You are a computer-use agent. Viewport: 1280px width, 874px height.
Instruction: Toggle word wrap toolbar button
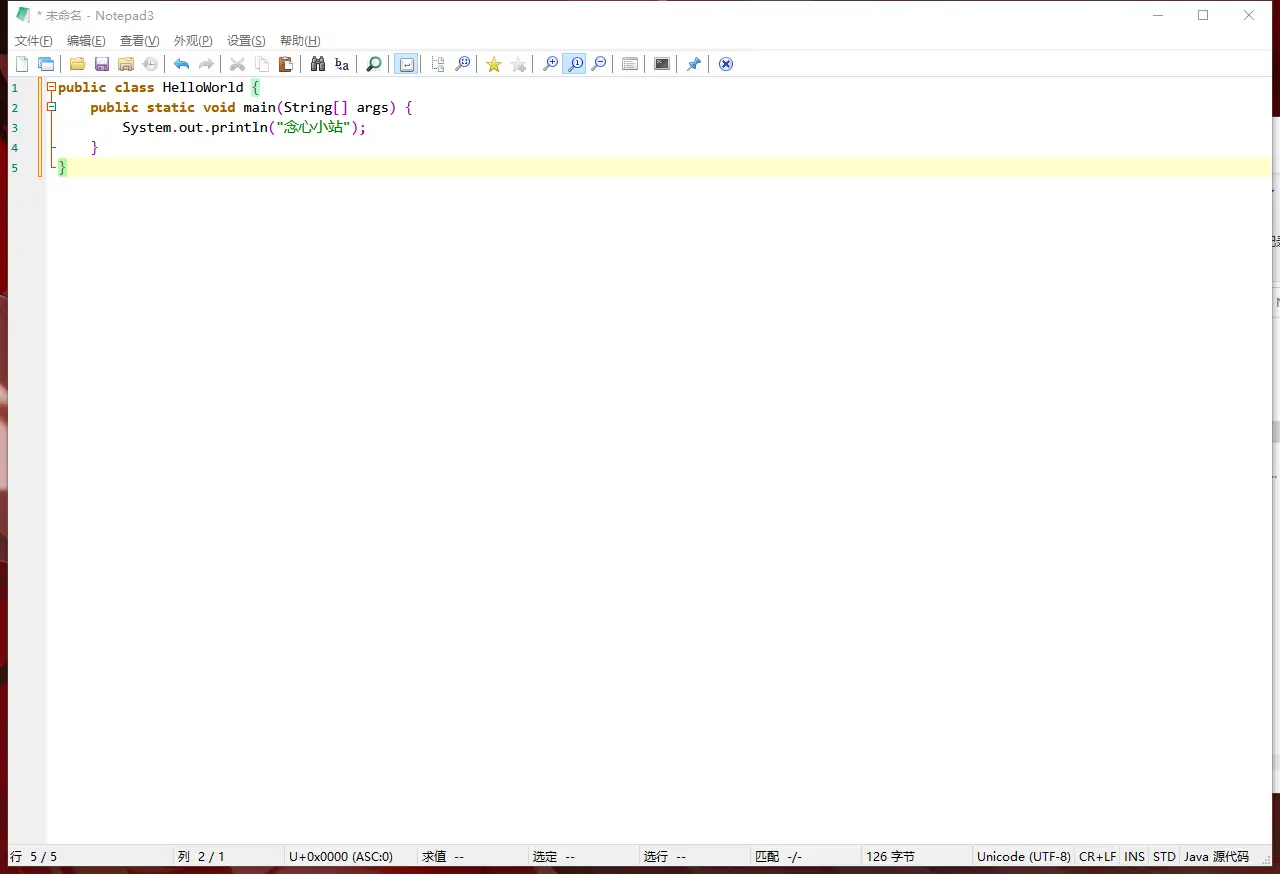click(x=406, y=64)
